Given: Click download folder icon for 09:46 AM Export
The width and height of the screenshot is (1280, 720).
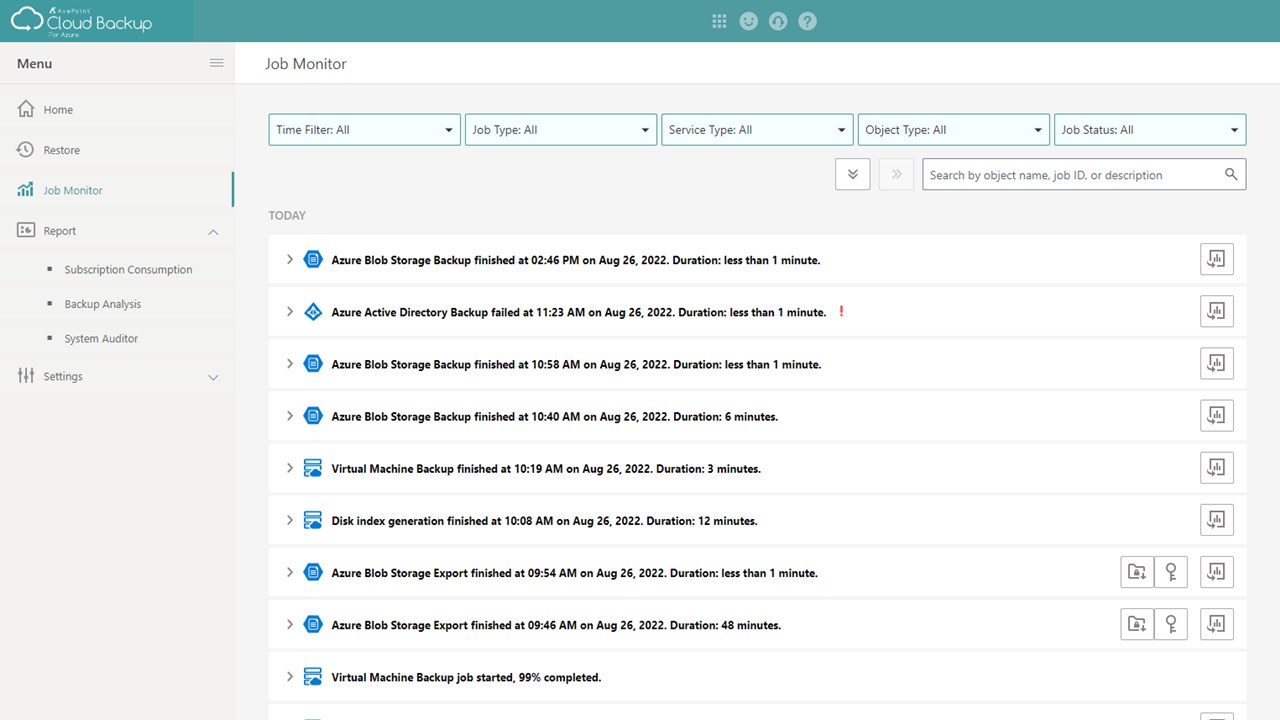Looking at the screenshot, I should click(1137, 624).
